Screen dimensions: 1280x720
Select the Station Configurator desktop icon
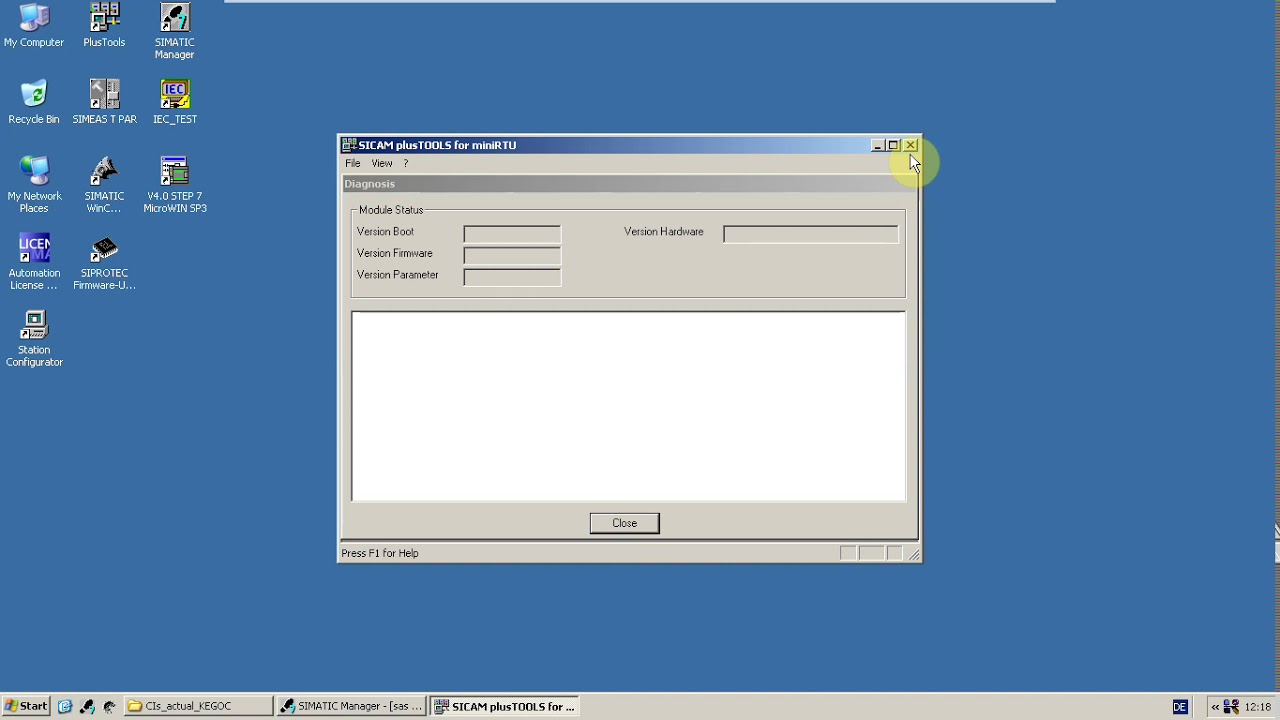pos(34,339)
